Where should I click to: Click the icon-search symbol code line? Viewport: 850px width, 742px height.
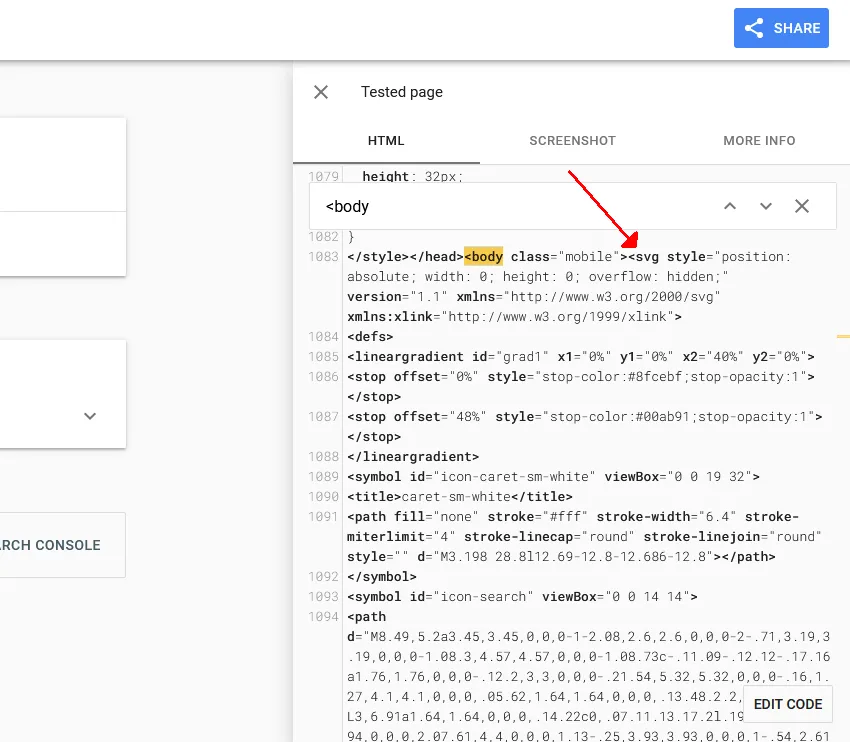pyautogui.click(x=522, y=597)
